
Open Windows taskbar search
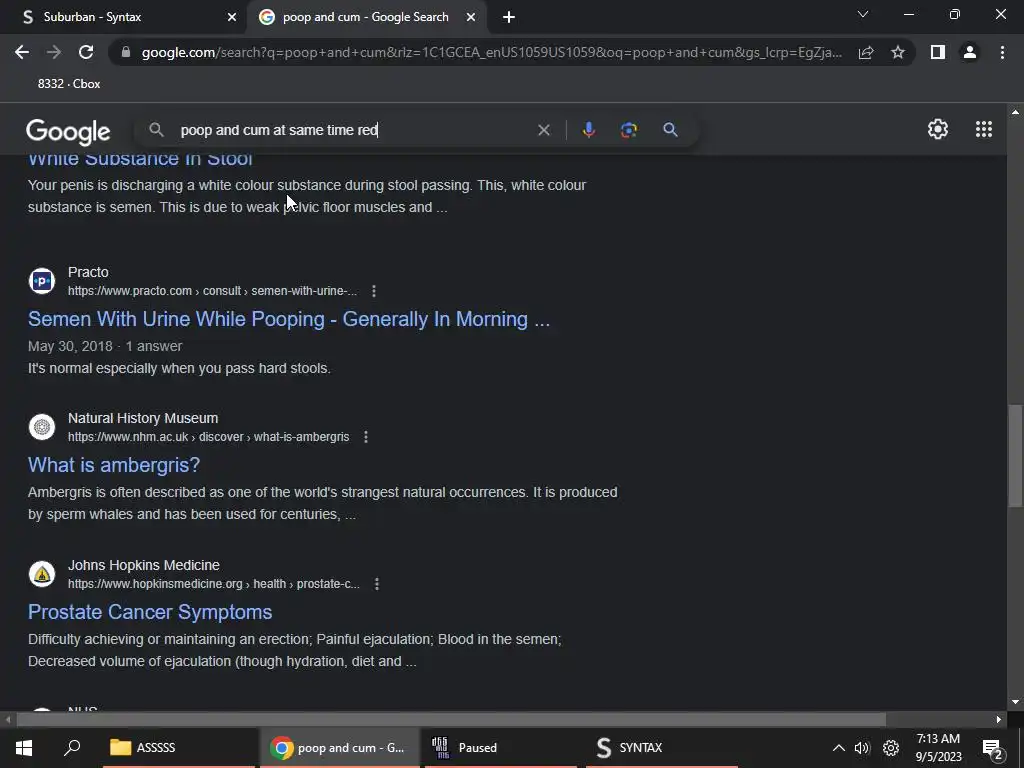pyautogui.click(x=72, y=748)
